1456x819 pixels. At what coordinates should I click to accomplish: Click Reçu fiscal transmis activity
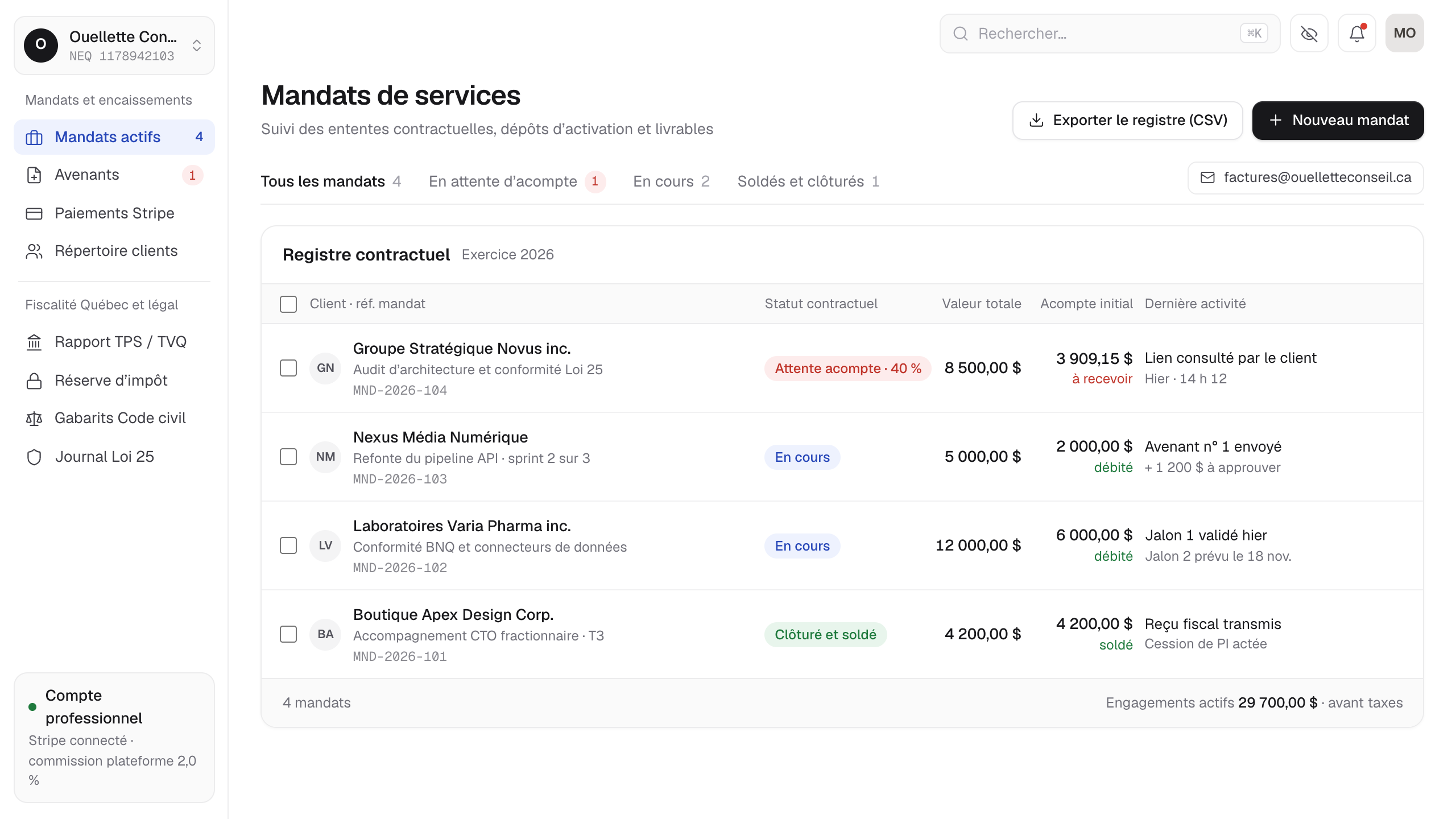click(x=1213, y=624)
